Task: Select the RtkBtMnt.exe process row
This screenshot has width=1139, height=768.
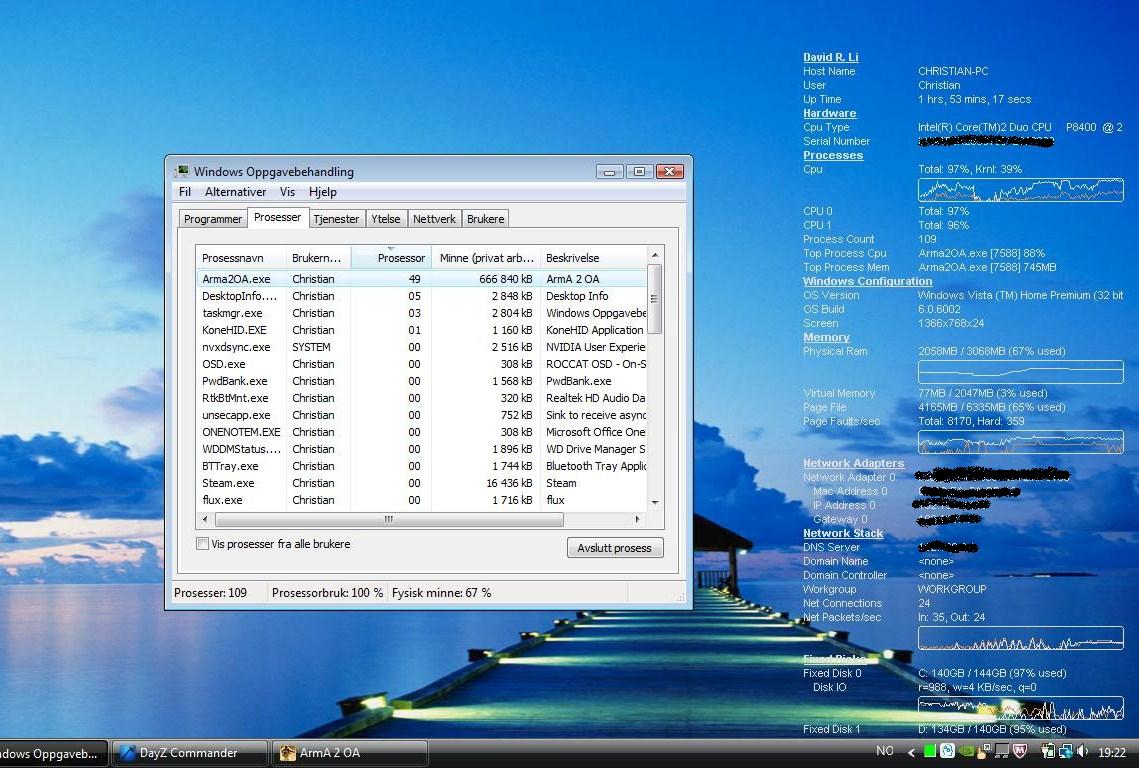Action: coord(421,398)
